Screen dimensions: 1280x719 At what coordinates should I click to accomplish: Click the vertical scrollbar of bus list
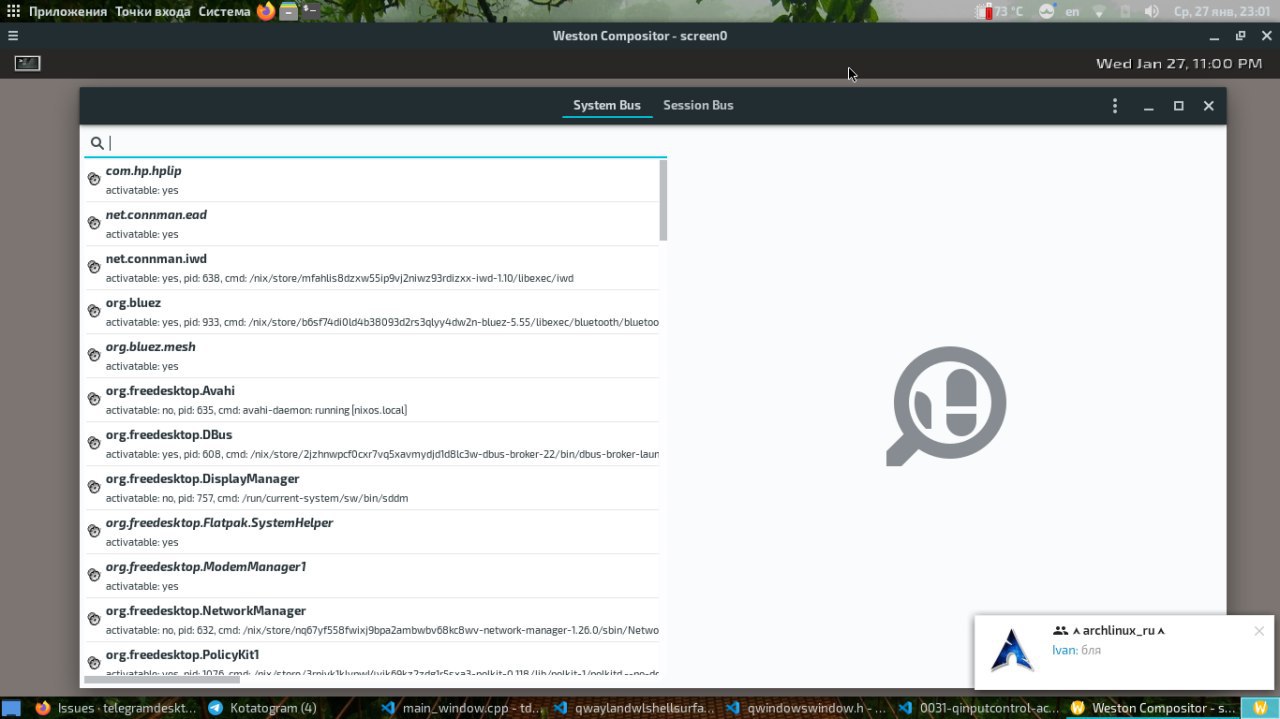tap(663, 200)
